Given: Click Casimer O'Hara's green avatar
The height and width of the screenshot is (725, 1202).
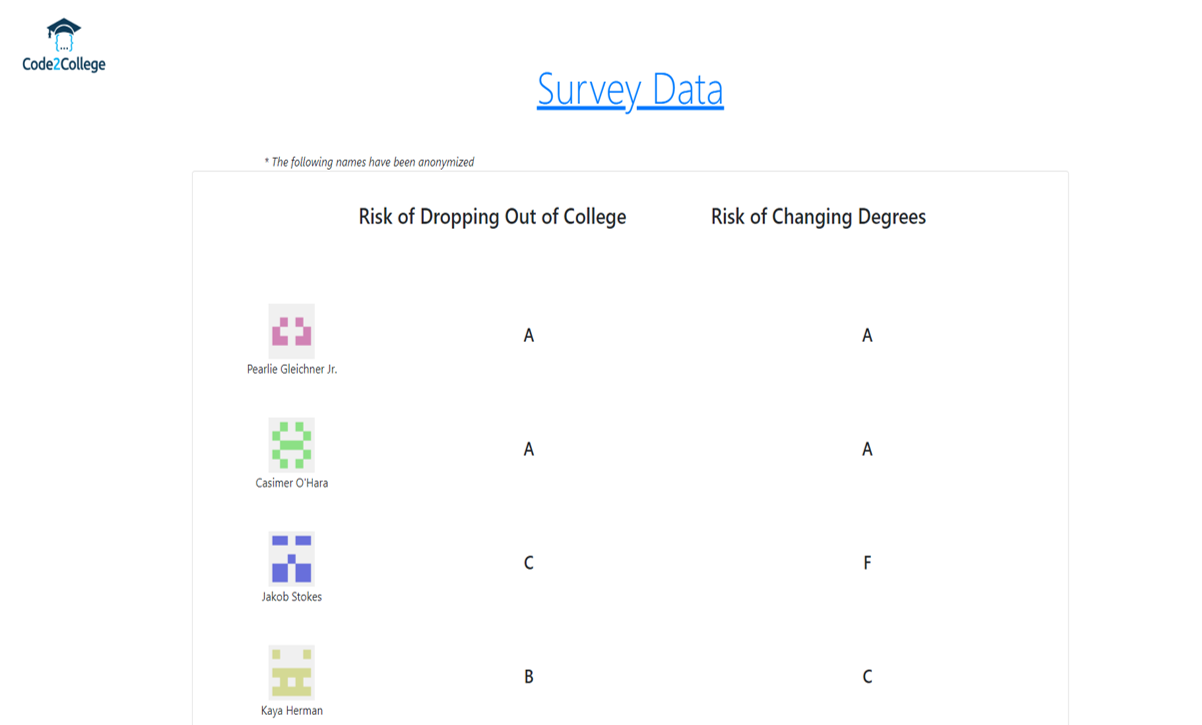Looking at the screenshot, I should point(292,445).
